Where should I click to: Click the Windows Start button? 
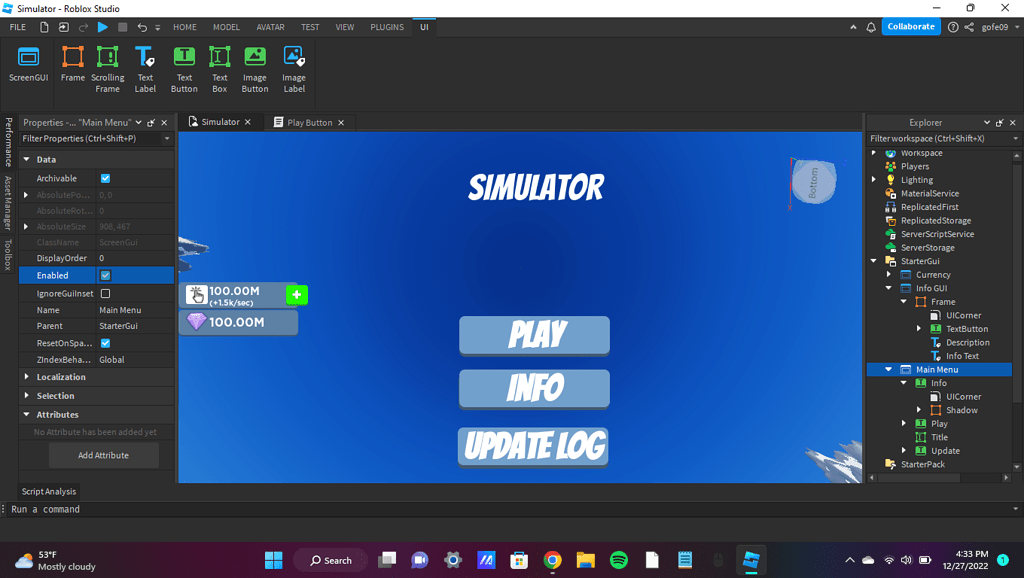[274, 560]
